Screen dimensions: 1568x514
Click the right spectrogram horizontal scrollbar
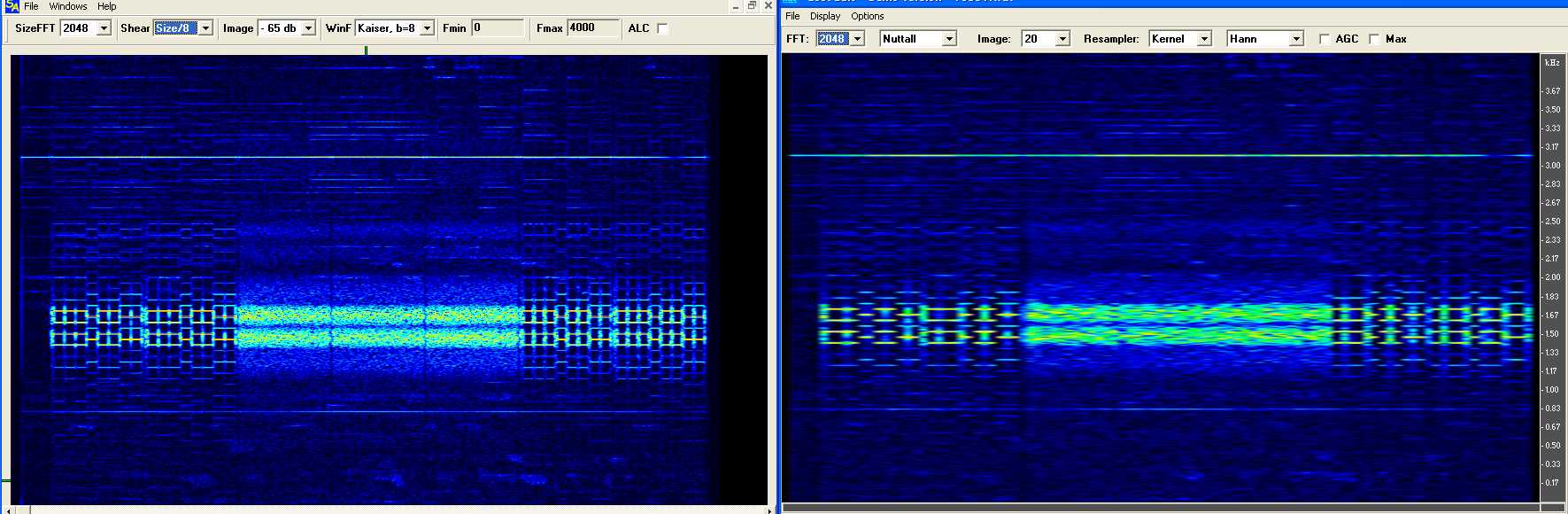(1160, 508)
